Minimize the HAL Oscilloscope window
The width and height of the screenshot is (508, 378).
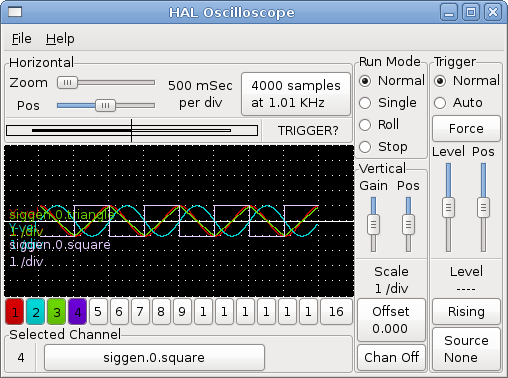coord(449,12)
